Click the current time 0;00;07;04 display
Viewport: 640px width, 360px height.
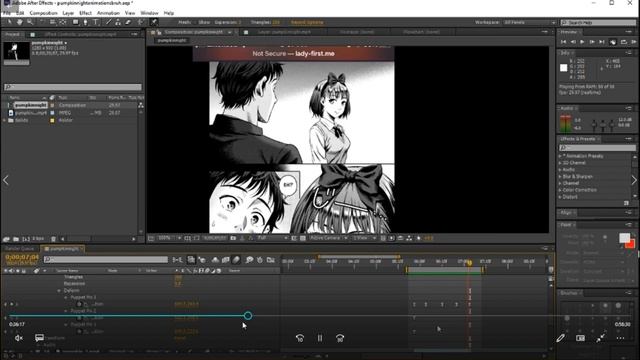point(22,257)
